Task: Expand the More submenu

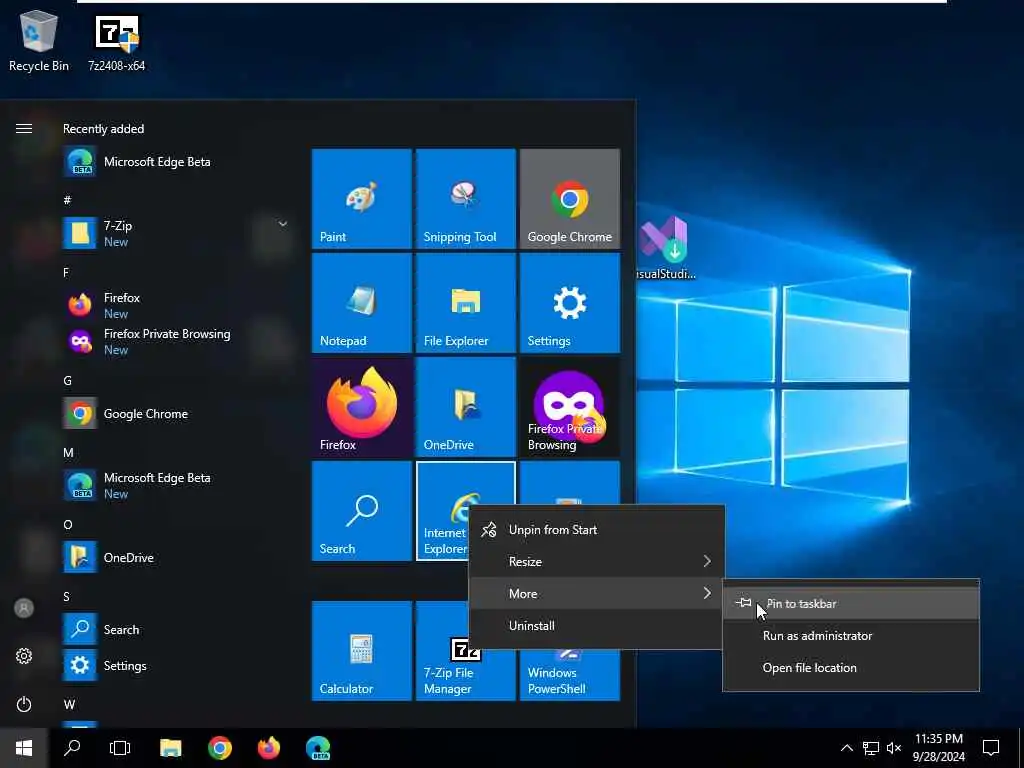Action: point(596,594)
